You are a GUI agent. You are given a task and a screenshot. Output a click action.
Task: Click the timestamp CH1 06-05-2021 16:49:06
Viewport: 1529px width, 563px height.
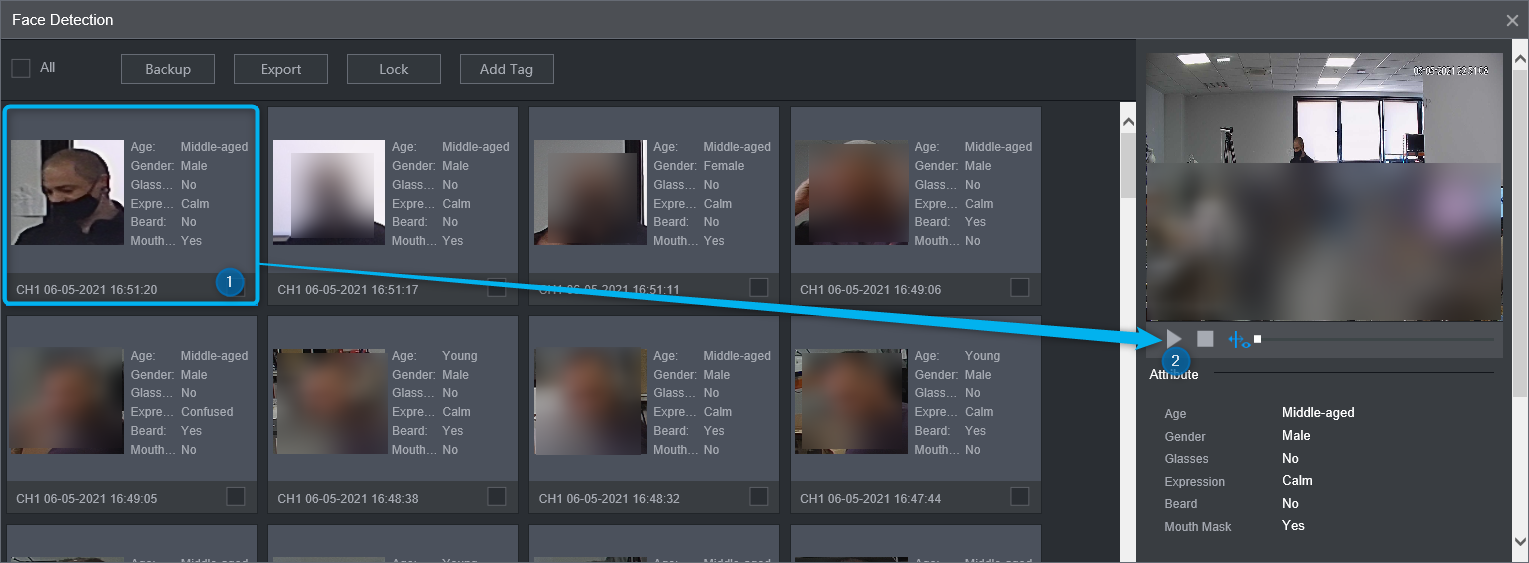point(870,290)
